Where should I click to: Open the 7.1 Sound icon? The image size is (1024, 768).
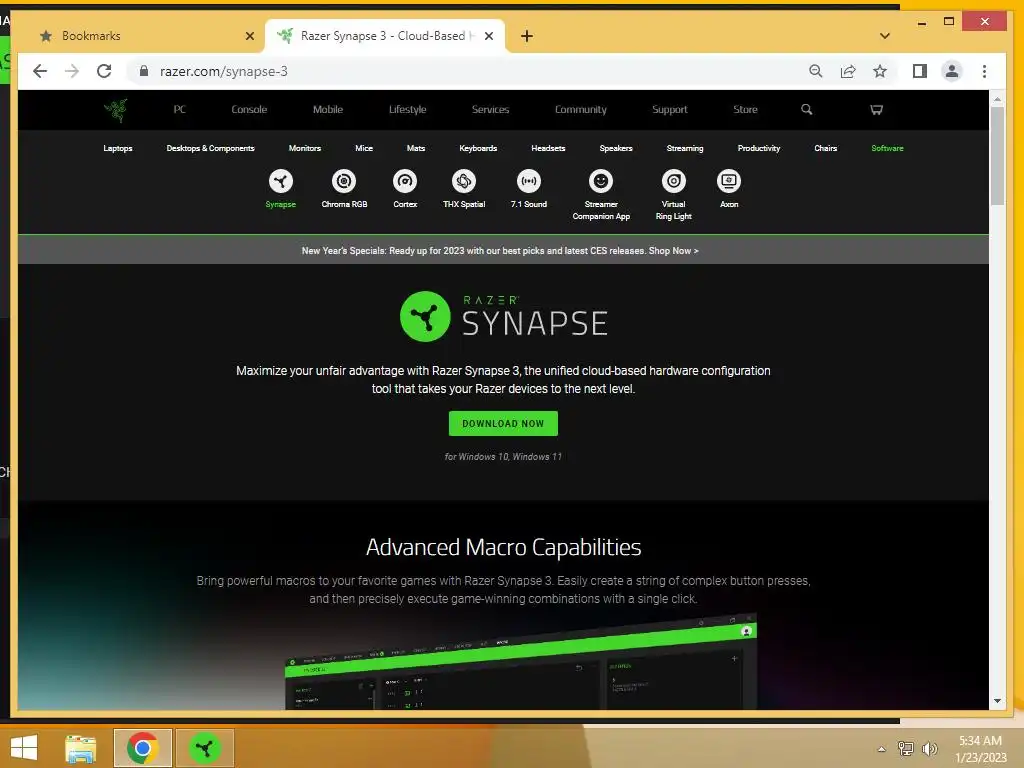click(x=529, y=182)
